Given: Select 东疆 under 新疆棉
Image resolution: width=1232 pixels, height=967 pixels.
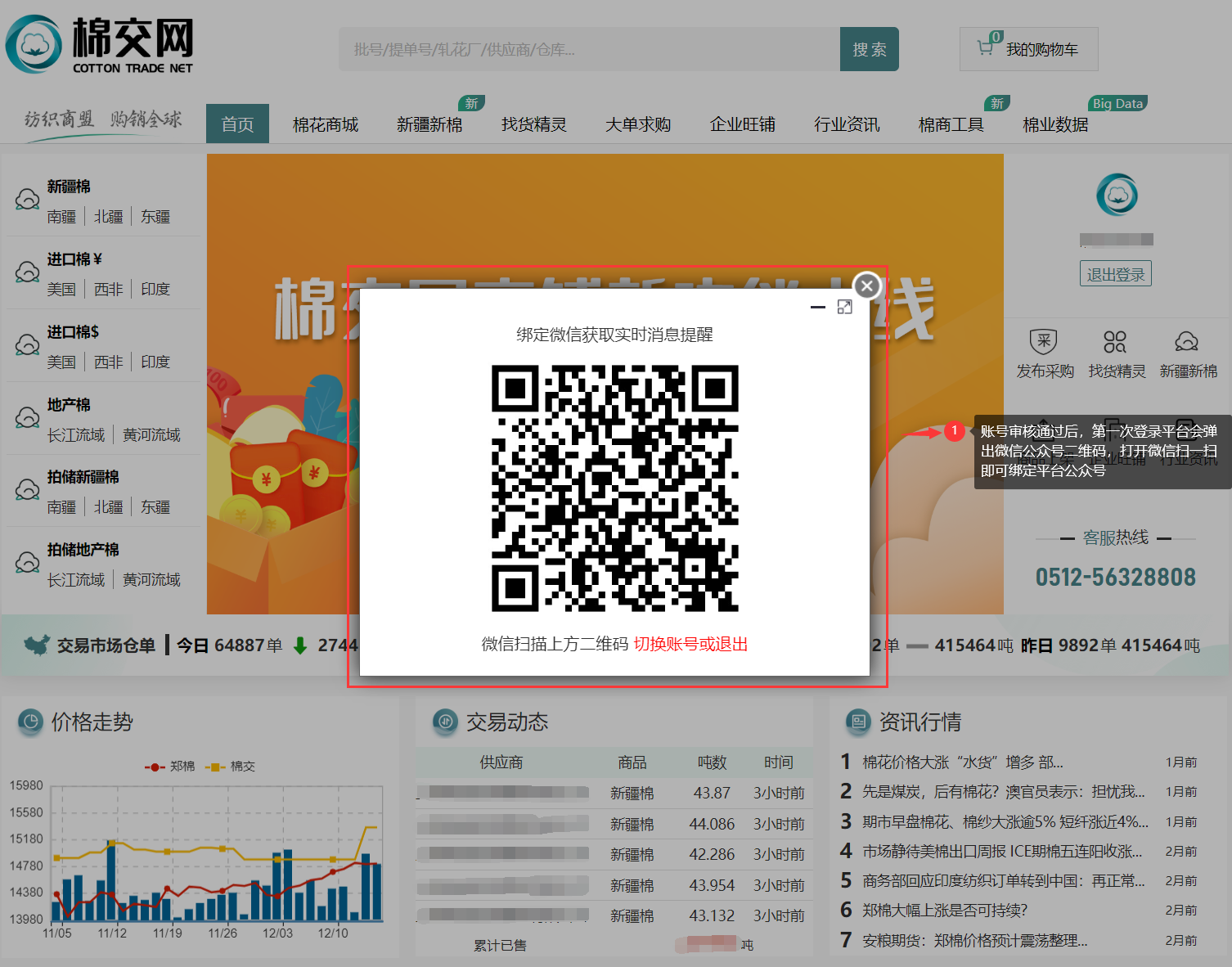Looking at the screenshot, I should click(155, 217).
